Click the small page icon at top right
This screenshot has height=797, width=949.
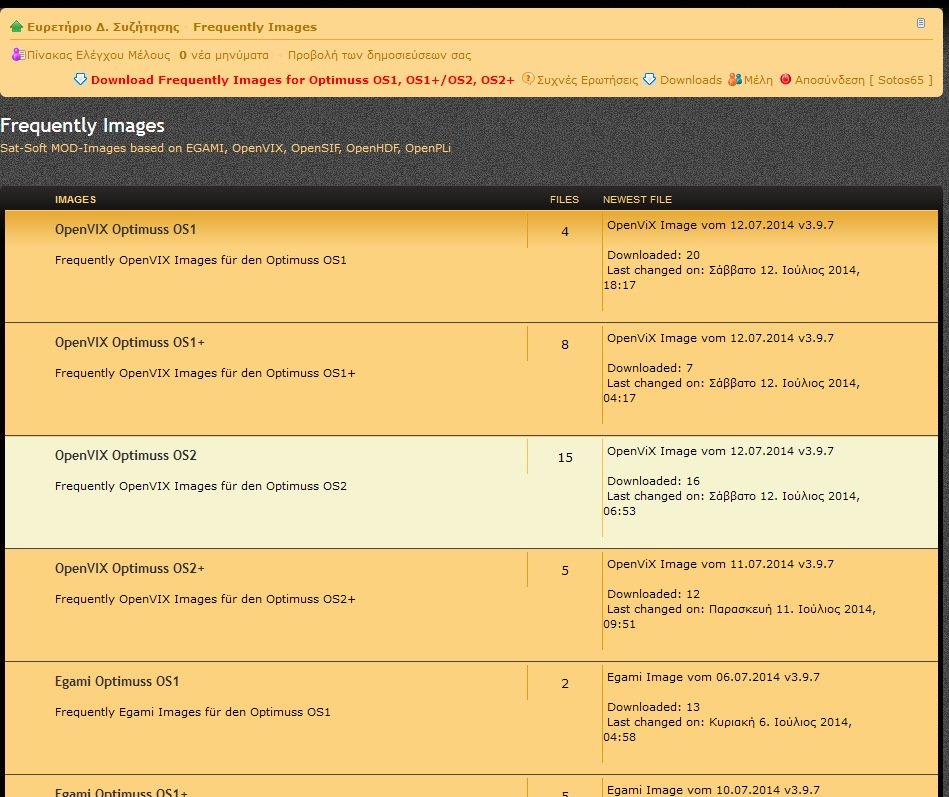click(x=921, y=23)
